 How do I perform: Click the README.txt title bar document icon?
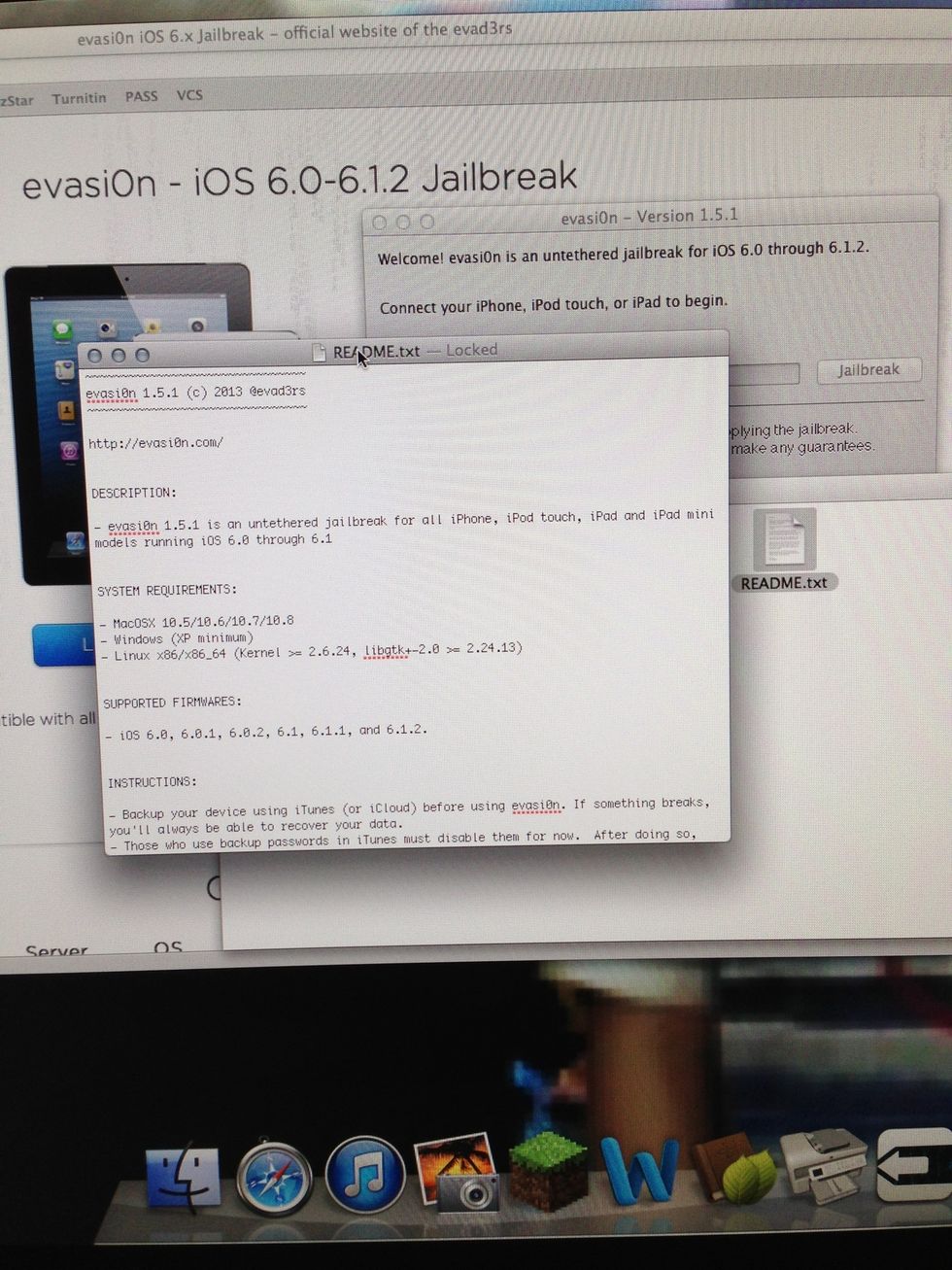point(320,352)
